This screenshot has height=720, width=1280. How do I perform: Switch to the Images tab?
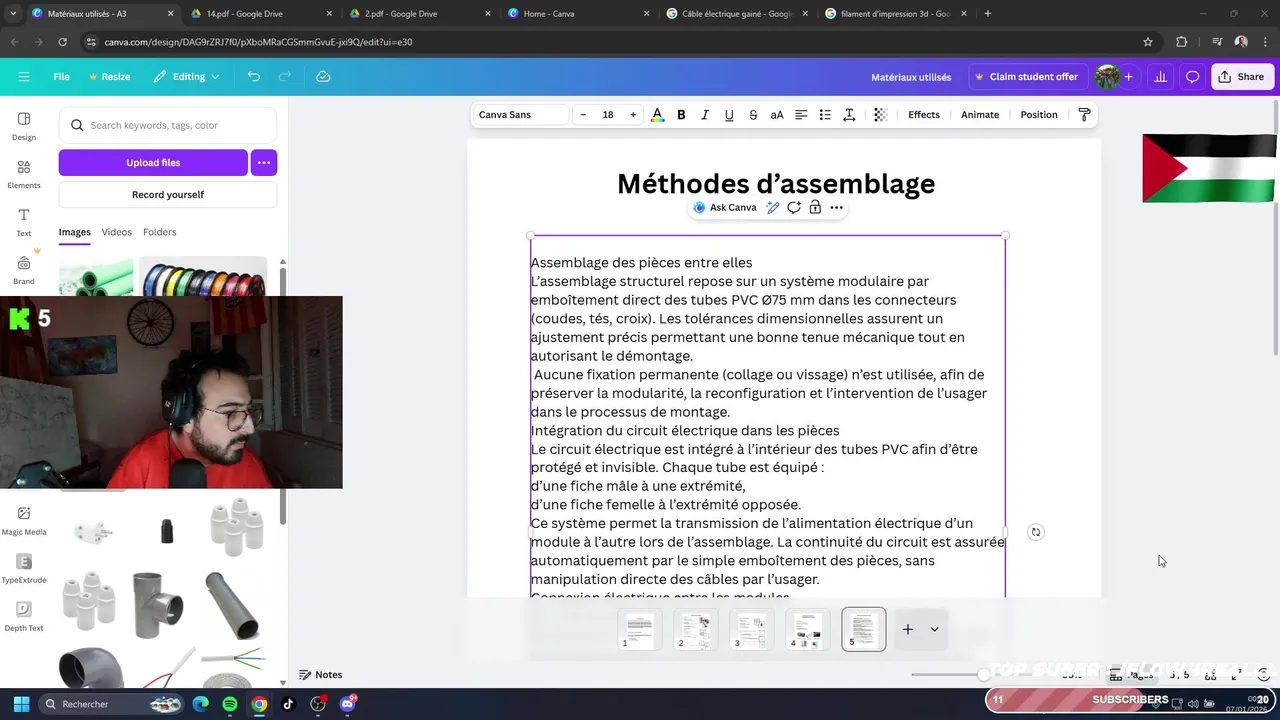75,232
